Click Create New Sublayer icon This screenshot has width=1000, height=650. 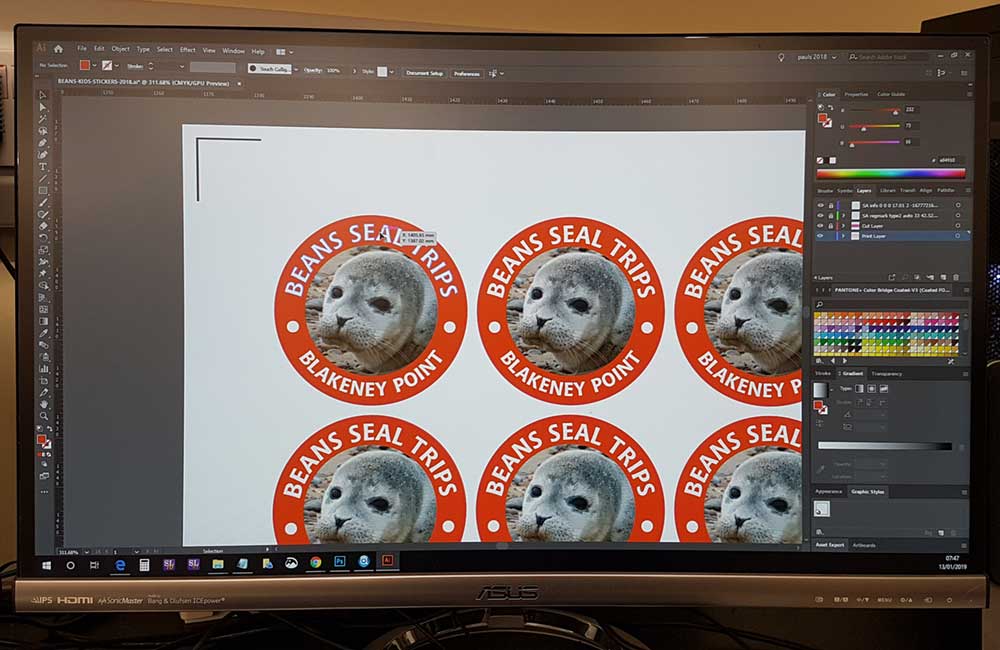(x=930, y=277)
